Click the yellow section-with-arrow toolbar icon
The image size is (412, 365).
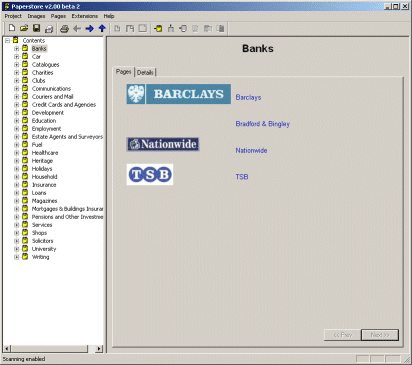pos(158,29)
